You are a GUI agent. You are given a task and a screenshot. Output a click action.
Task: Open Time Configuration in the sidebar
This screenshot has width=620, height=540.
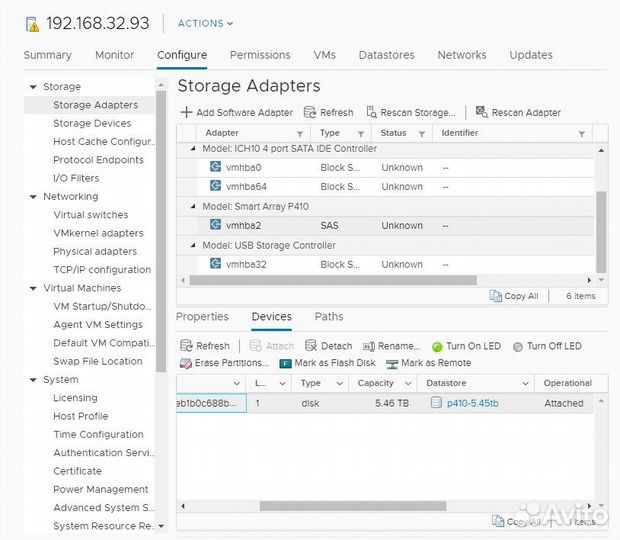pos(98,434)
